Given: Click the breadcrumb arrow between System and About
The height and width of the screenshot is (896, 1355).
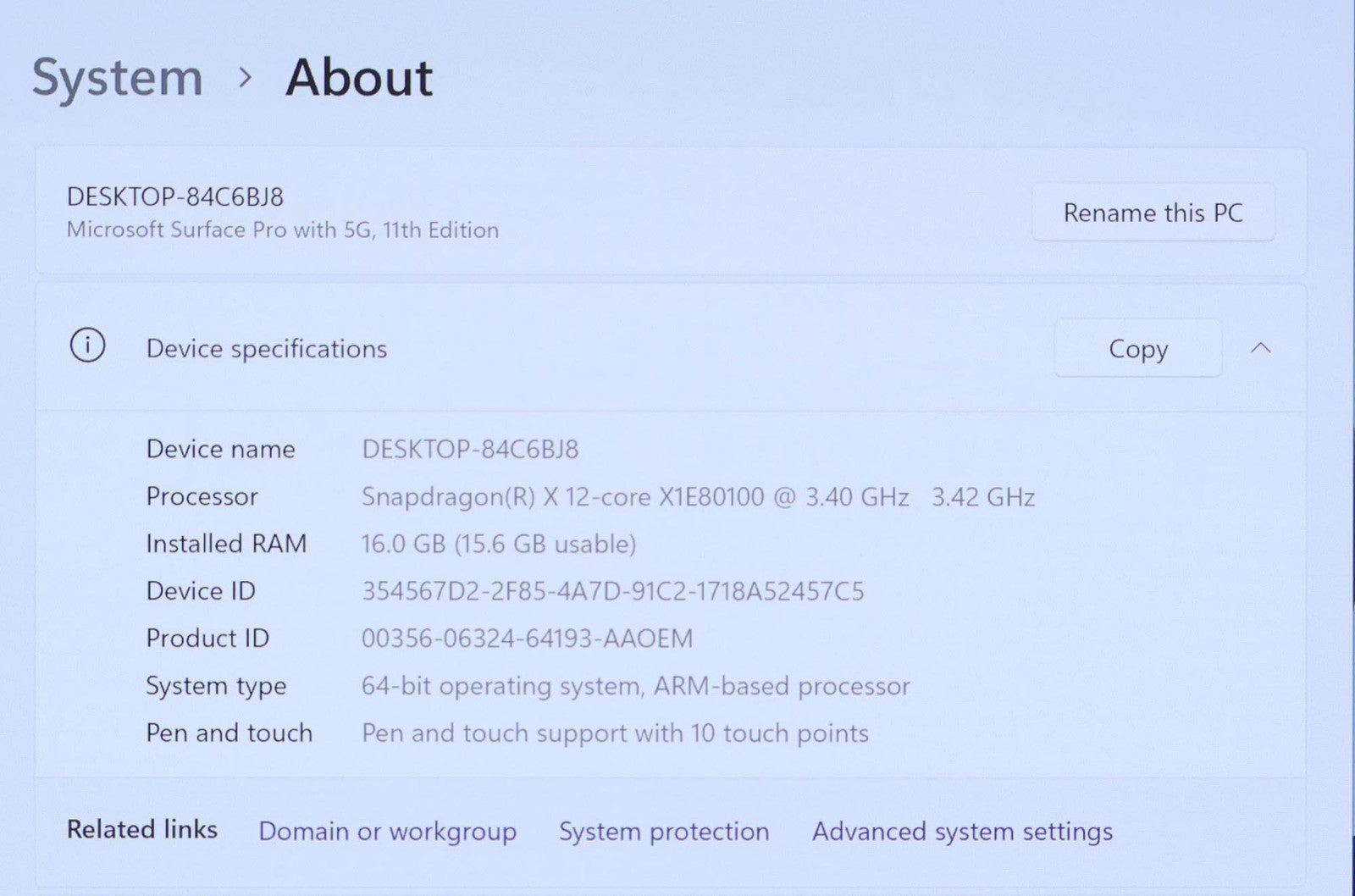Looking at the screenshot, I should coord(246,78).
